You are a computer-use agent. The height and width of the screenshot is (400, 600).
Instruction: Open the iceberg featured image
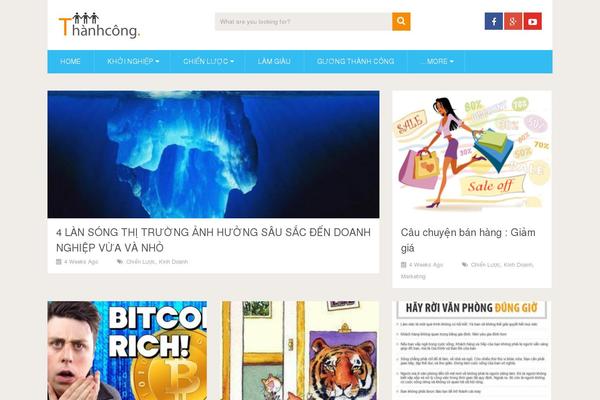214,154
